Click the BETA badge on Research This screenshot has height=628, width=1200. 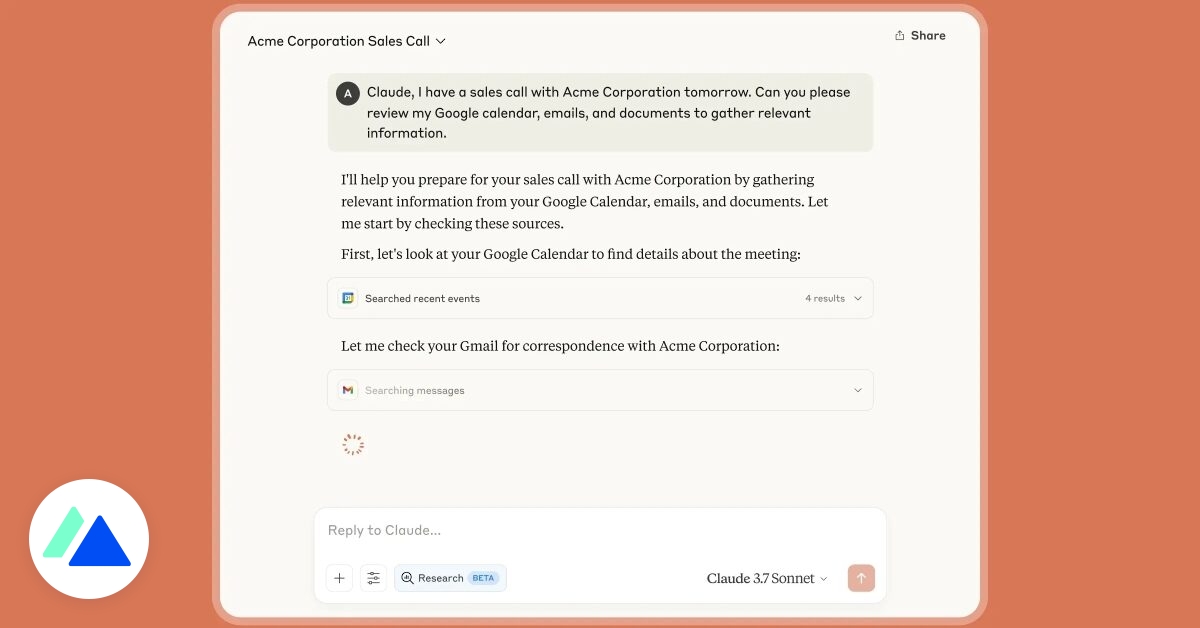[x=481, y=578]
